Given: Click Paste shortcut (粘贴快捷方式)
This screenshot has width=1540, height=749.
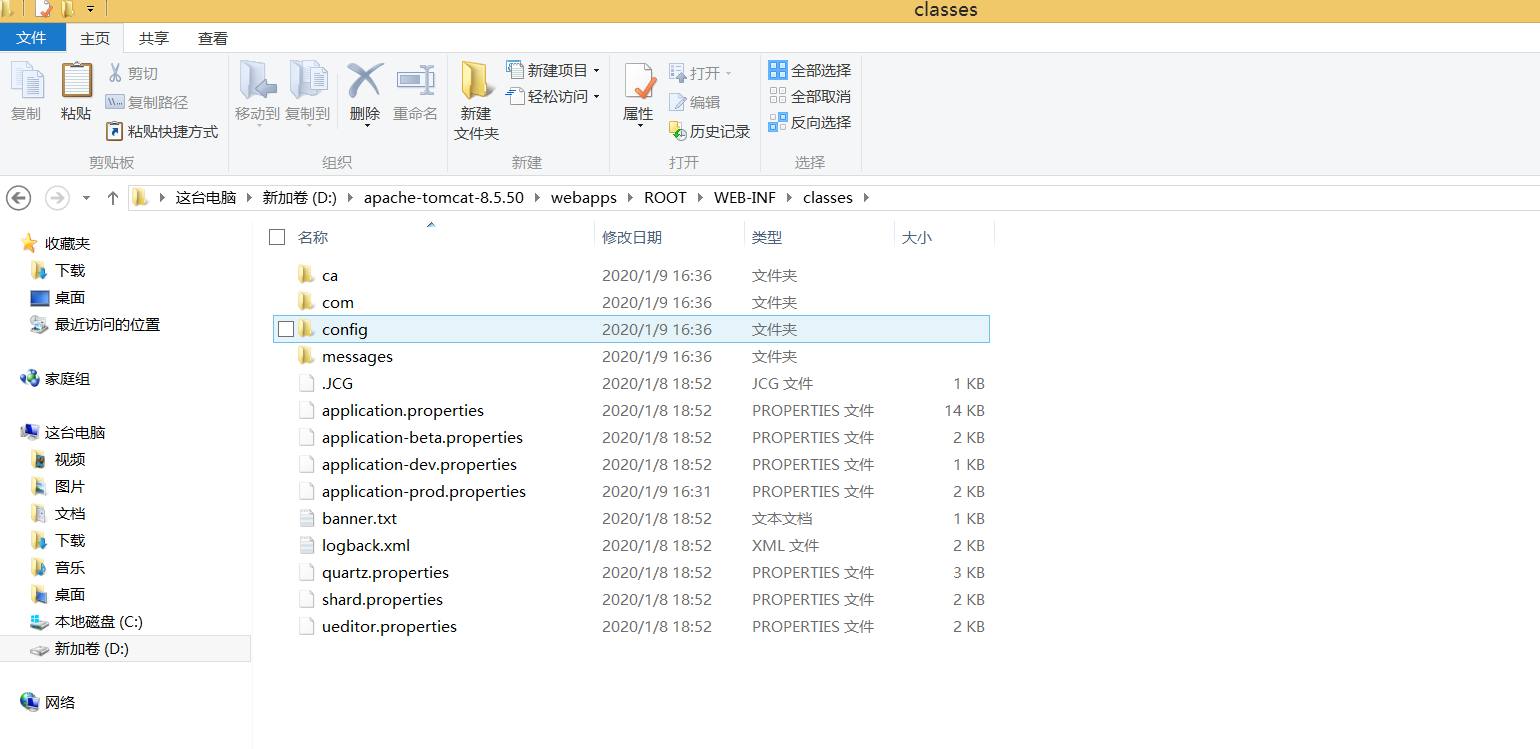Looking at the screenshot, I should click(162, 131).
